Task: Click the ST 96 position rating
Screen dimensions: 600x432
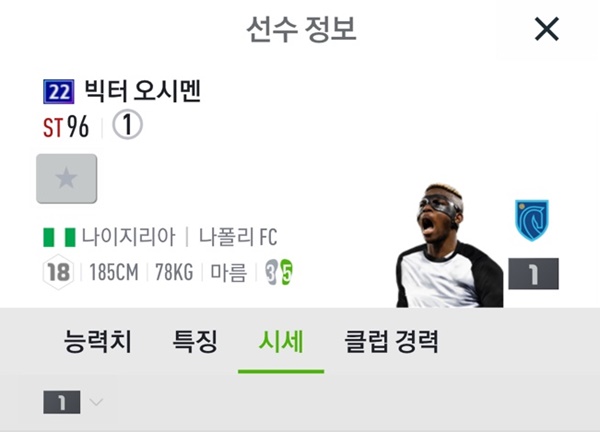Action: pyautogui.click(x=66, y=127)
